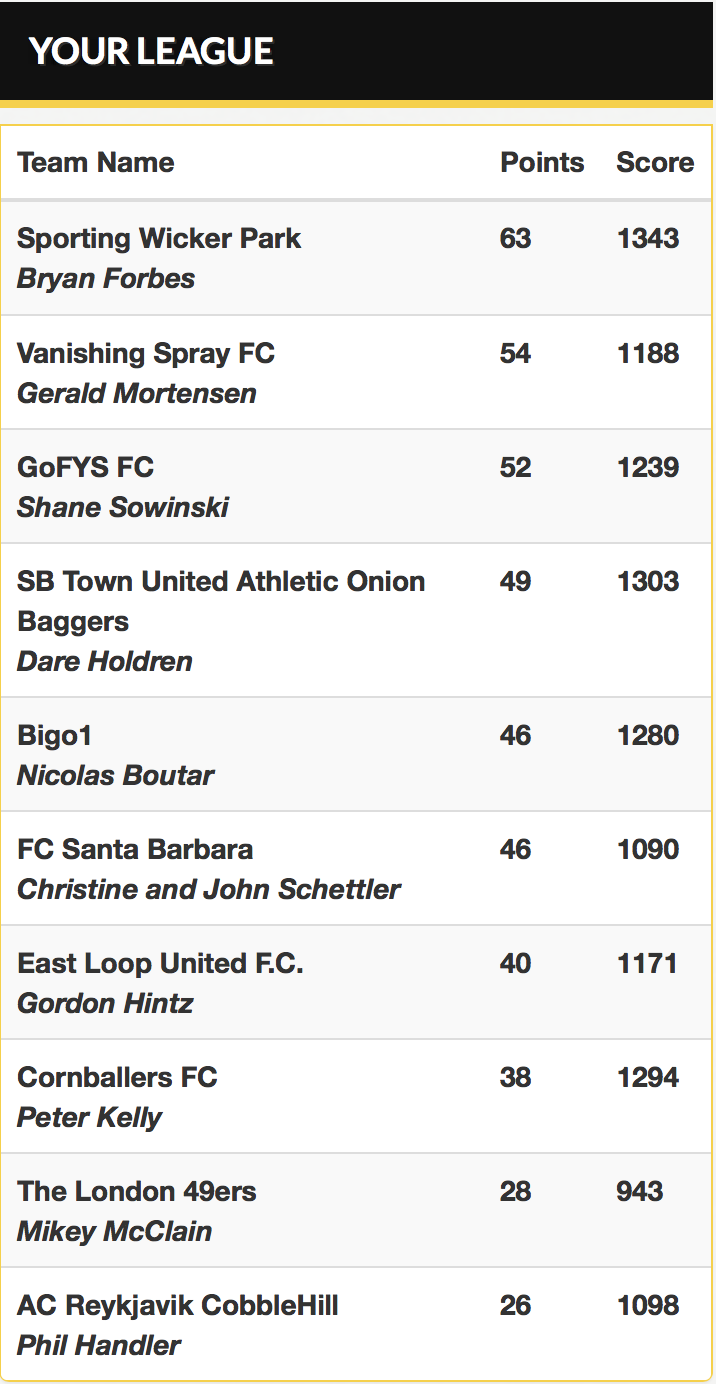Open East Loop United F.C.
The width and height of the screenshot is (716, 1384).
(x=160, y=964)
